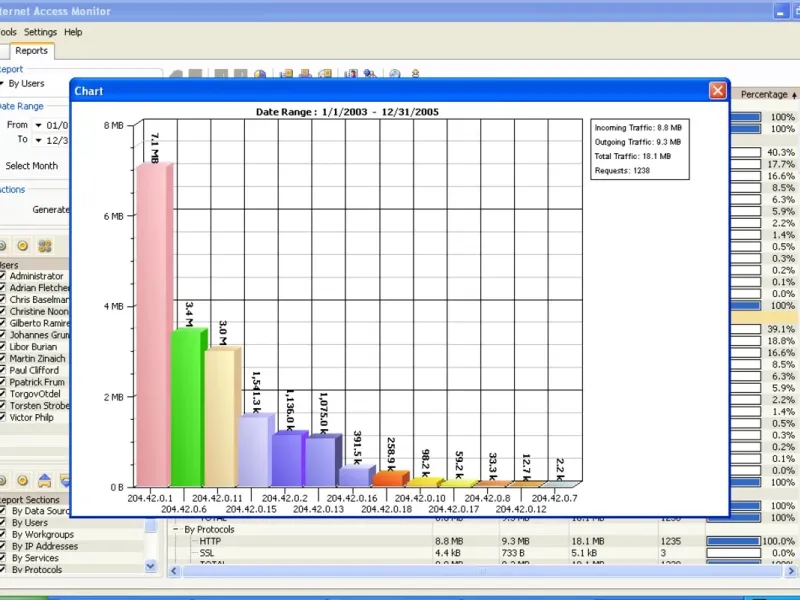Open the From date dropdown
The image size is (800, 600).
click(38, 126)
